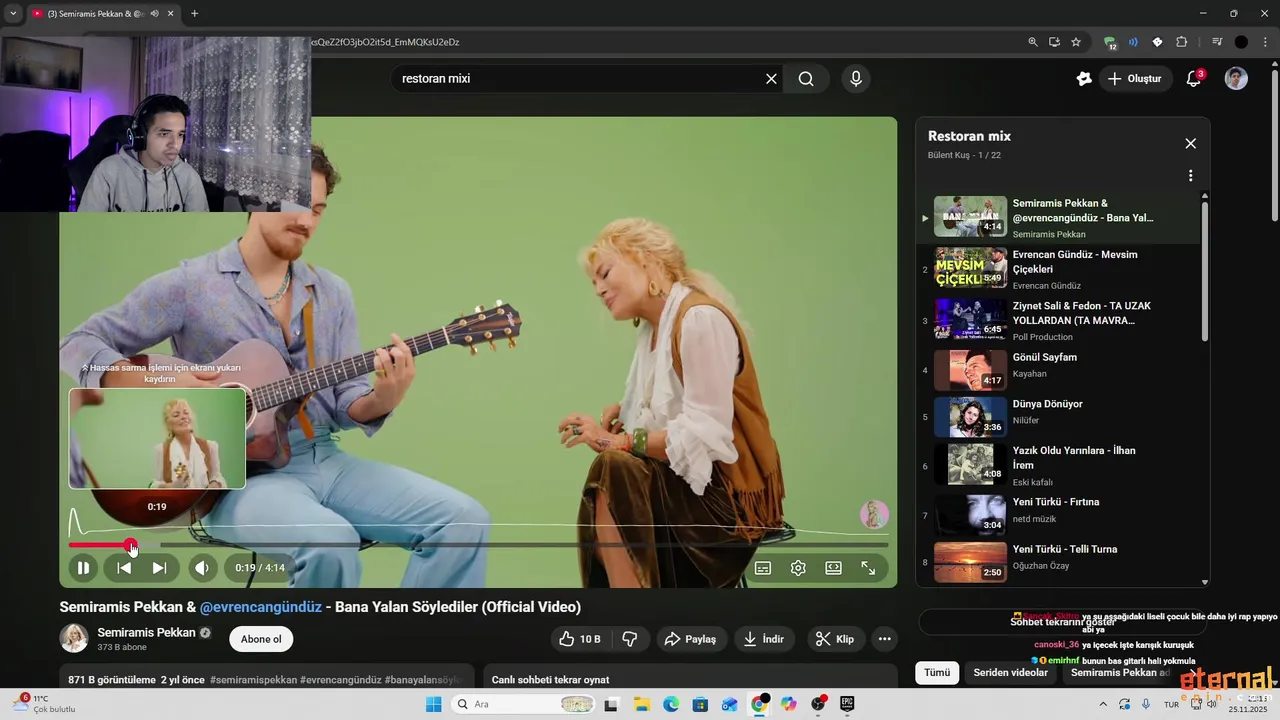
Task: Toggle subtitles (captions) in the player
Action: click(763, 568)
